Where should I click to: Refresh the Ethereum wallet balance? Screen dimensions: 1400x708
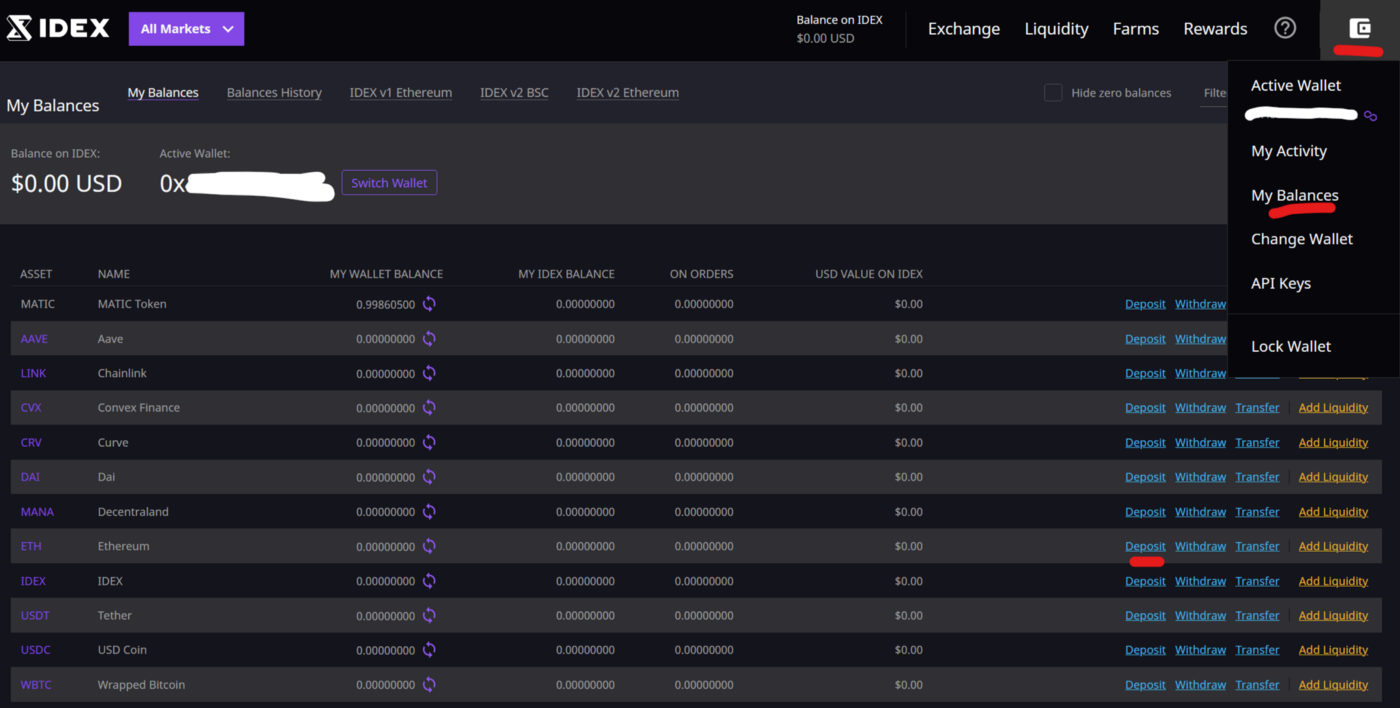[429, 546]
